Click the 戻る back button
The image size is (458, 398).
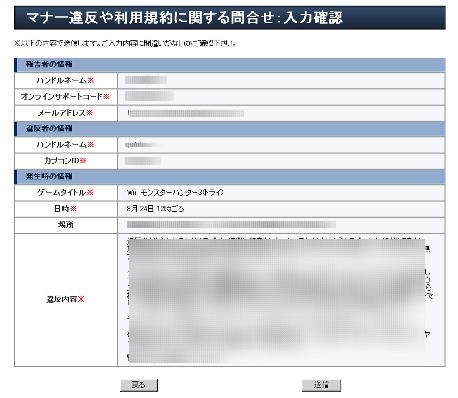click(139, 385)
